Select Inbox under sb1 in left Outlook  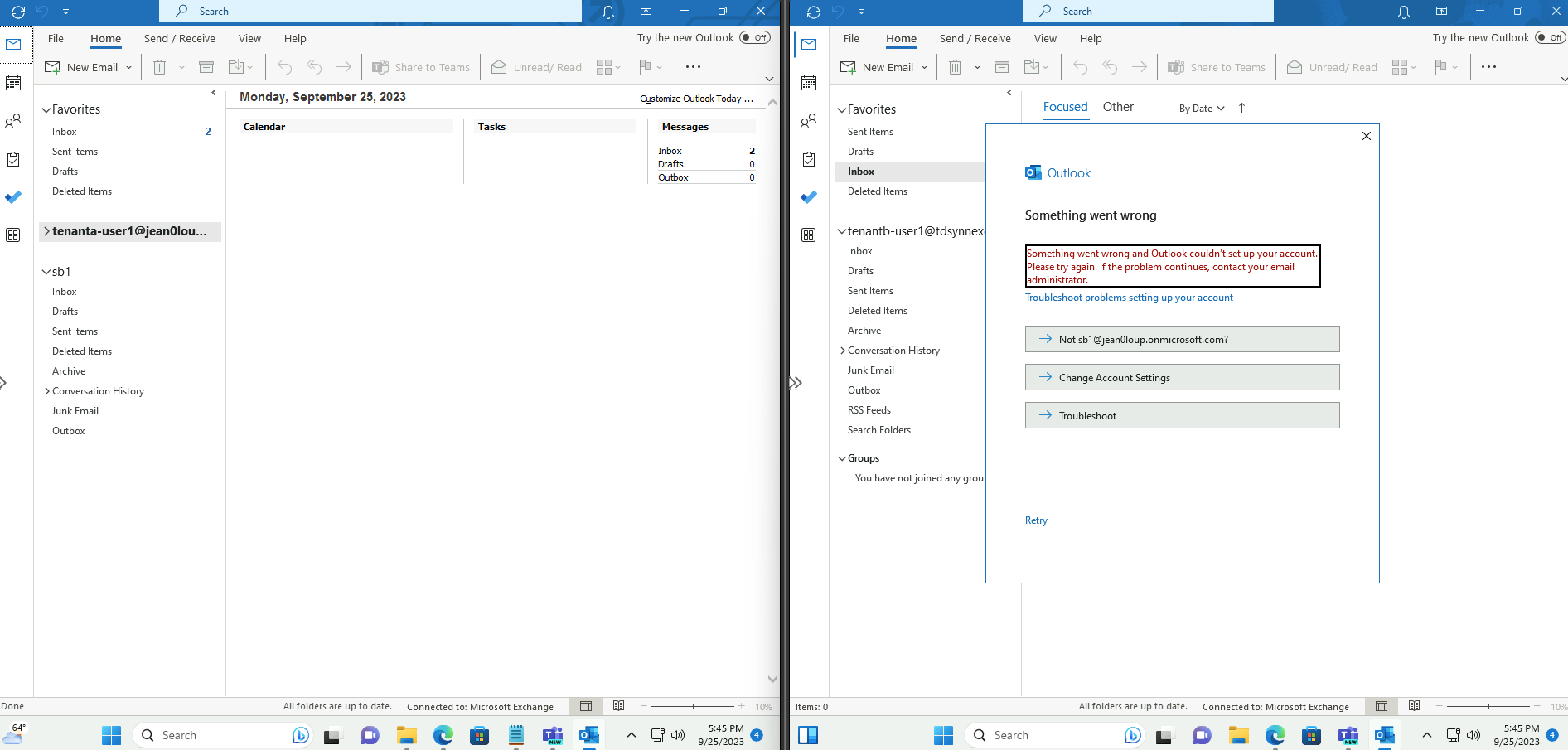pos(65,292)
